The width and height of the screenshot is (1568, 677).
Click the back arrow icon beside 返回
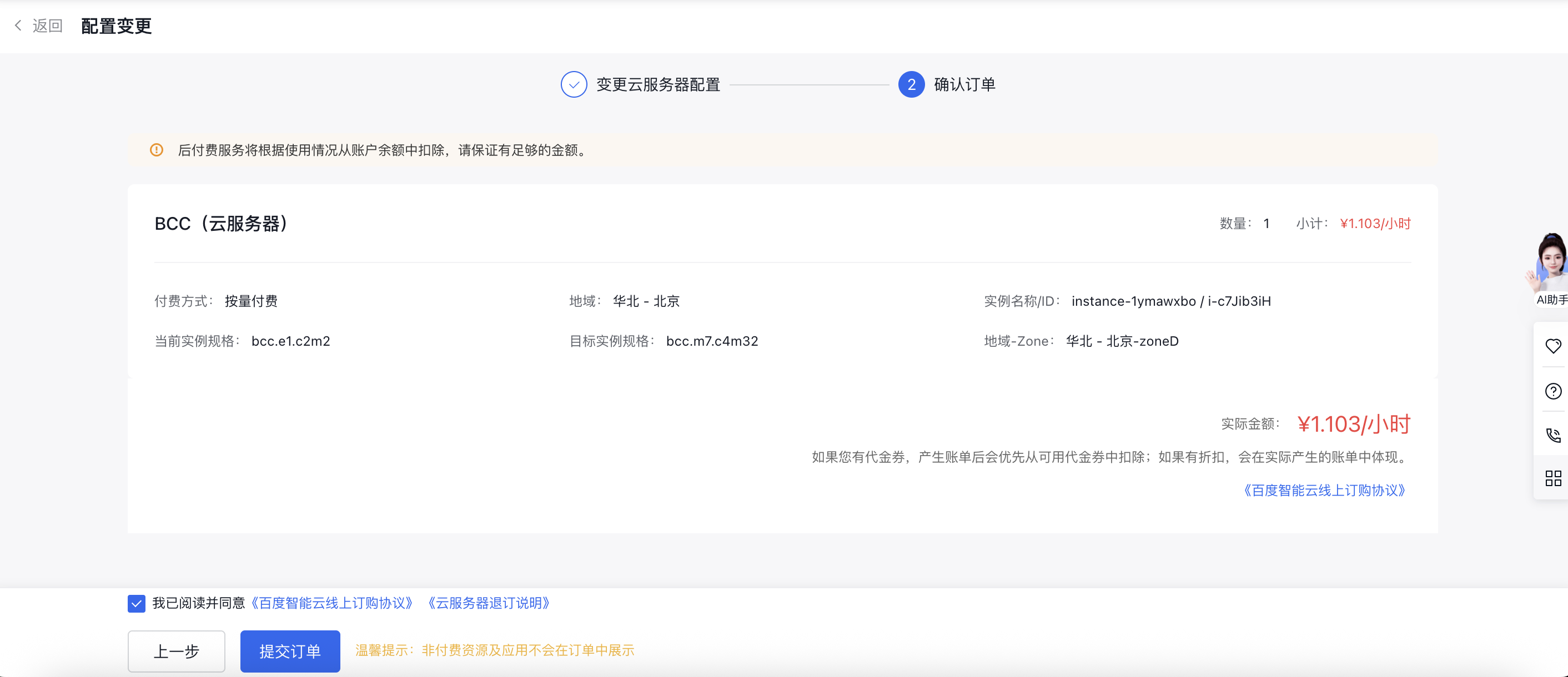click(18, 26)
